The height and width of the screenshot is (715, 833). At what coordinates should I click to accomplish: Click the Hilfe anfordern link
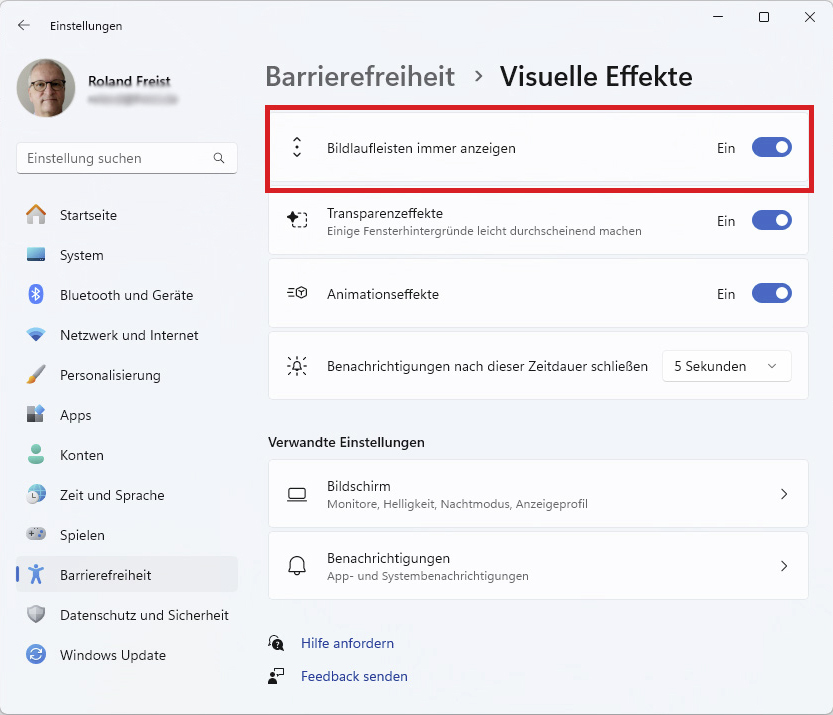click(347, 643)
